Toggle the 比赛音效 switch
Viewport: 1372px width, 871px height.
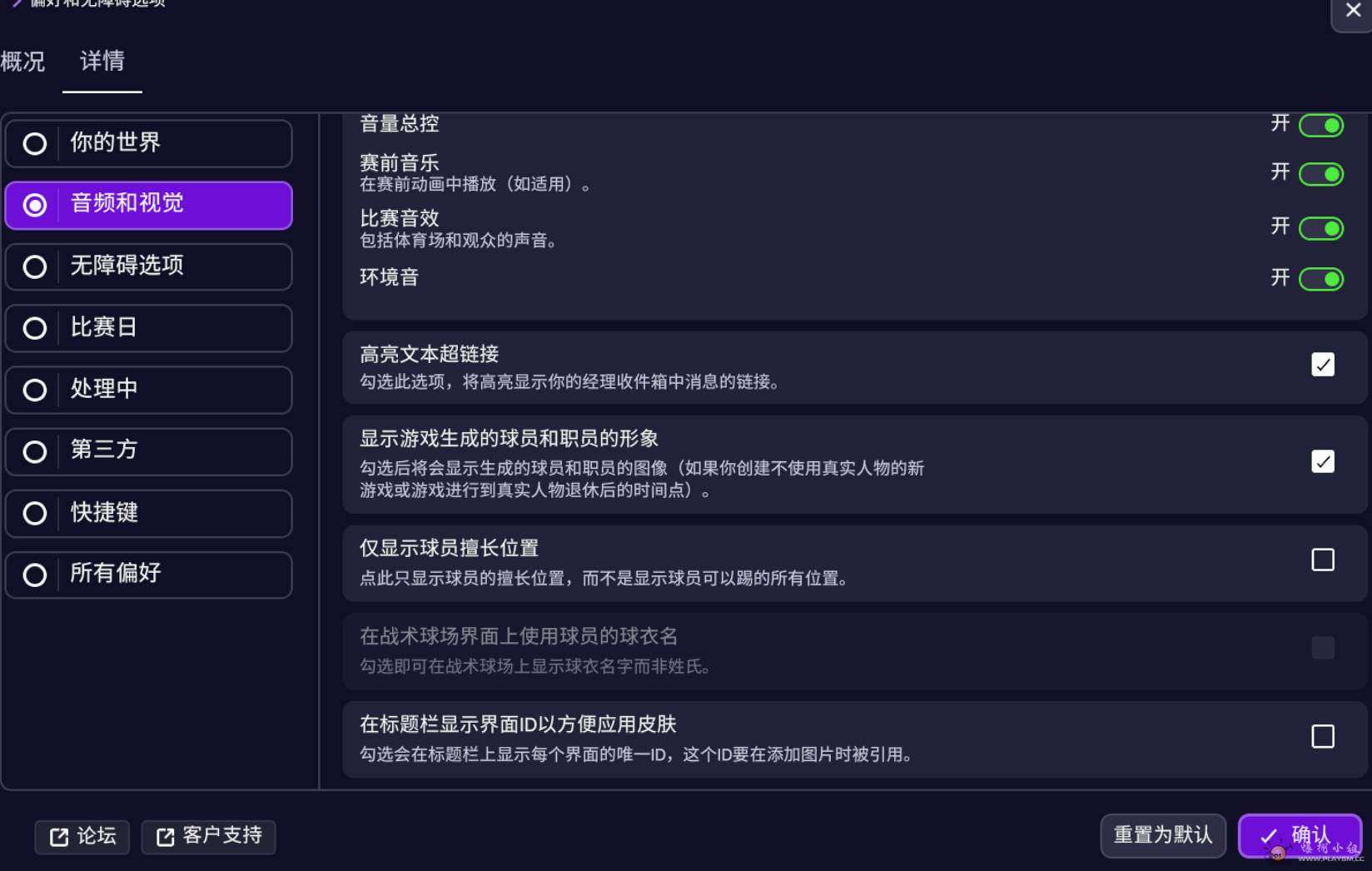(x=1321, y=228)
